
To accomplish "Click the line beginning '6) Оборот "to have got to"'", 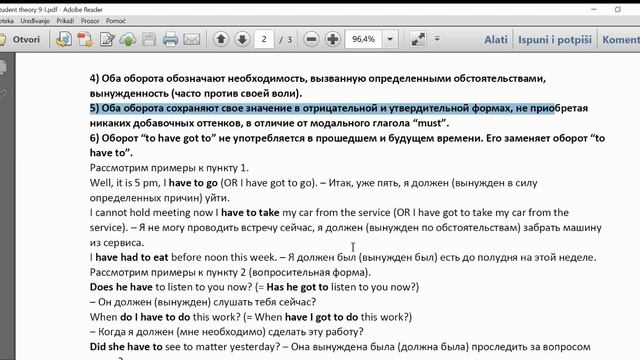I will click(347, 138).
